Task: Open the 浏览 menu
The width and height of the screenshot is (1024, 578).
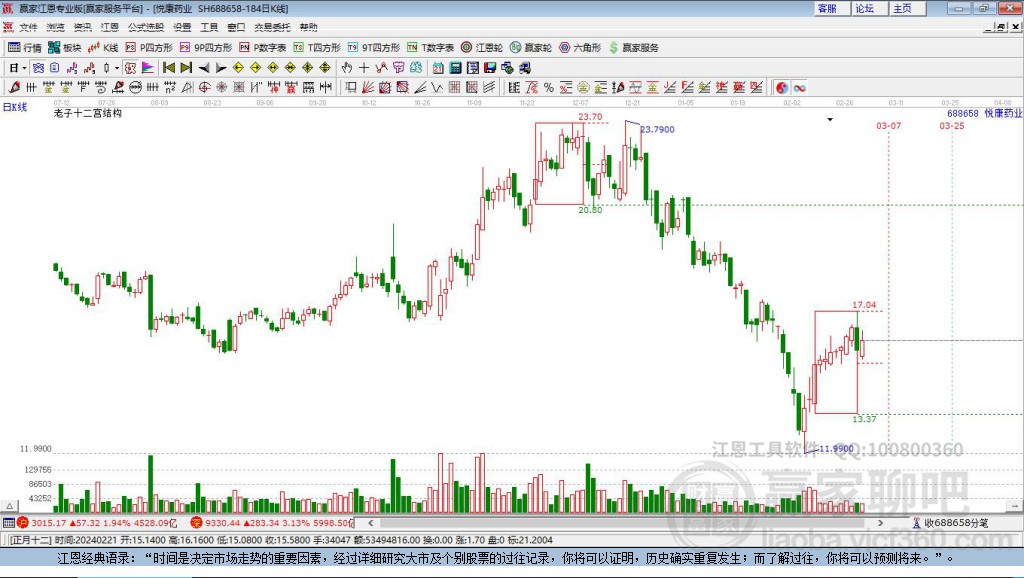Action: click(x=56, y=27)
